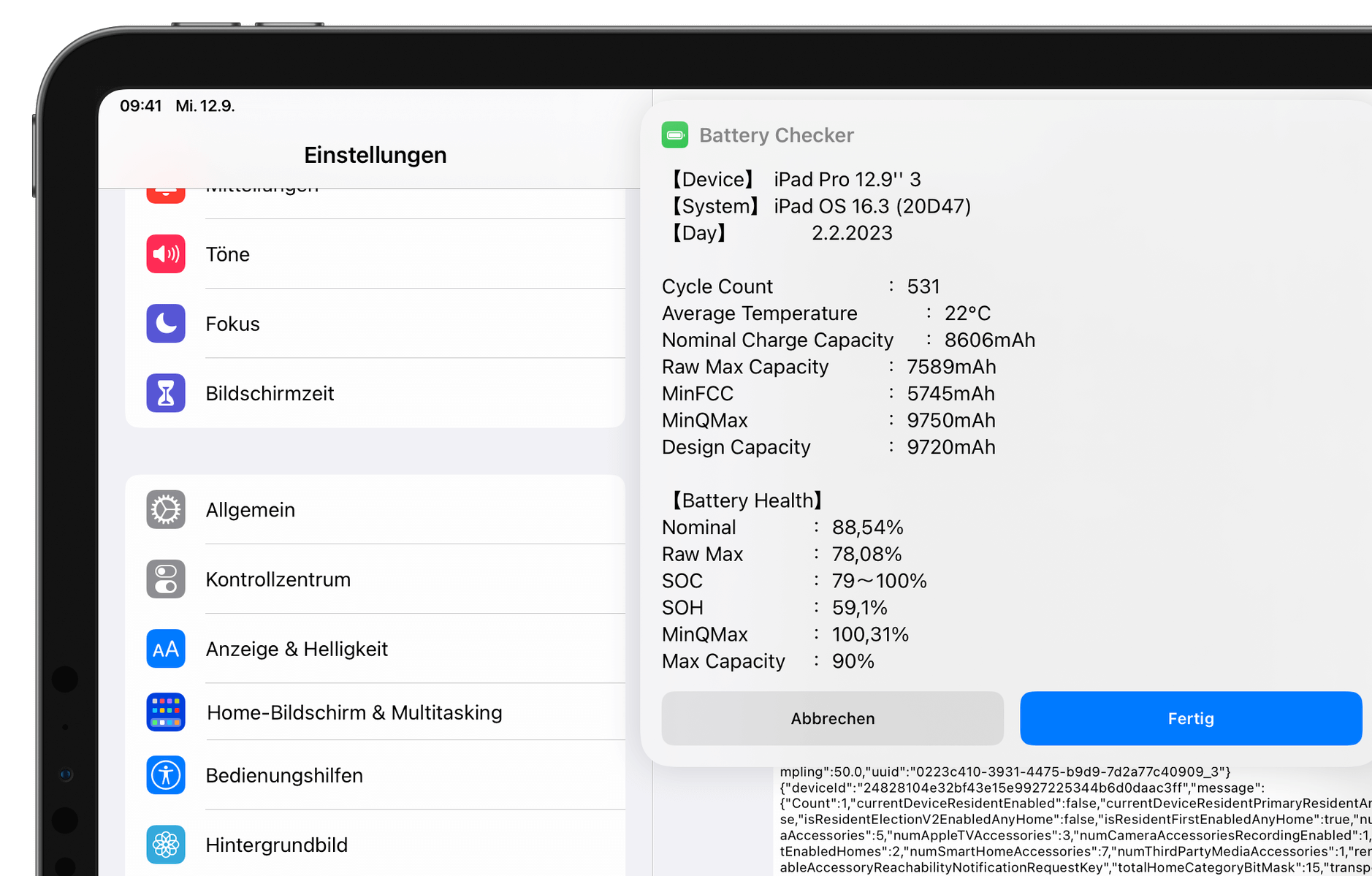Open Hintergrundbild settings
The image size is (1372, 876).
click(x=376, y=845)
